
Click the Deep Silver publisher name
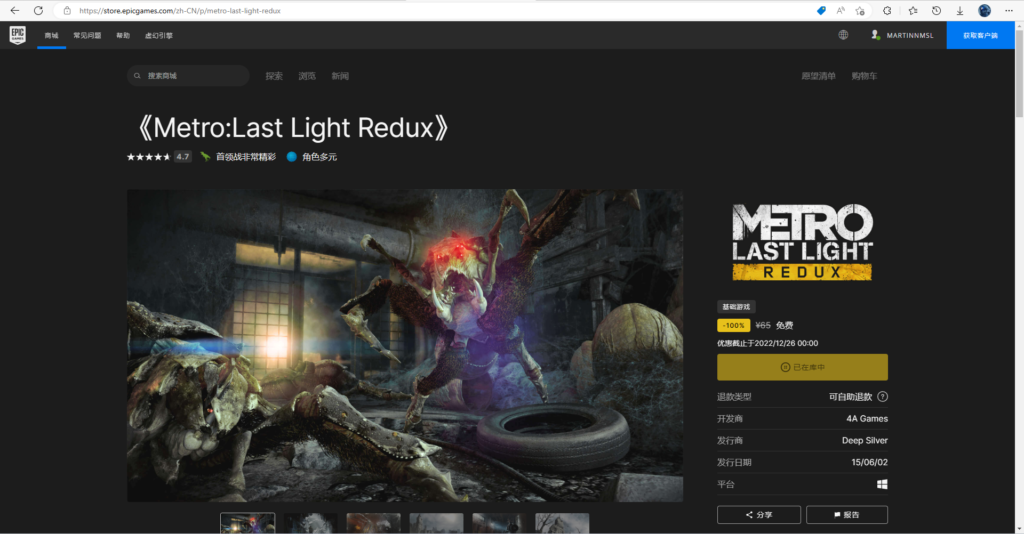pos(865,440)
